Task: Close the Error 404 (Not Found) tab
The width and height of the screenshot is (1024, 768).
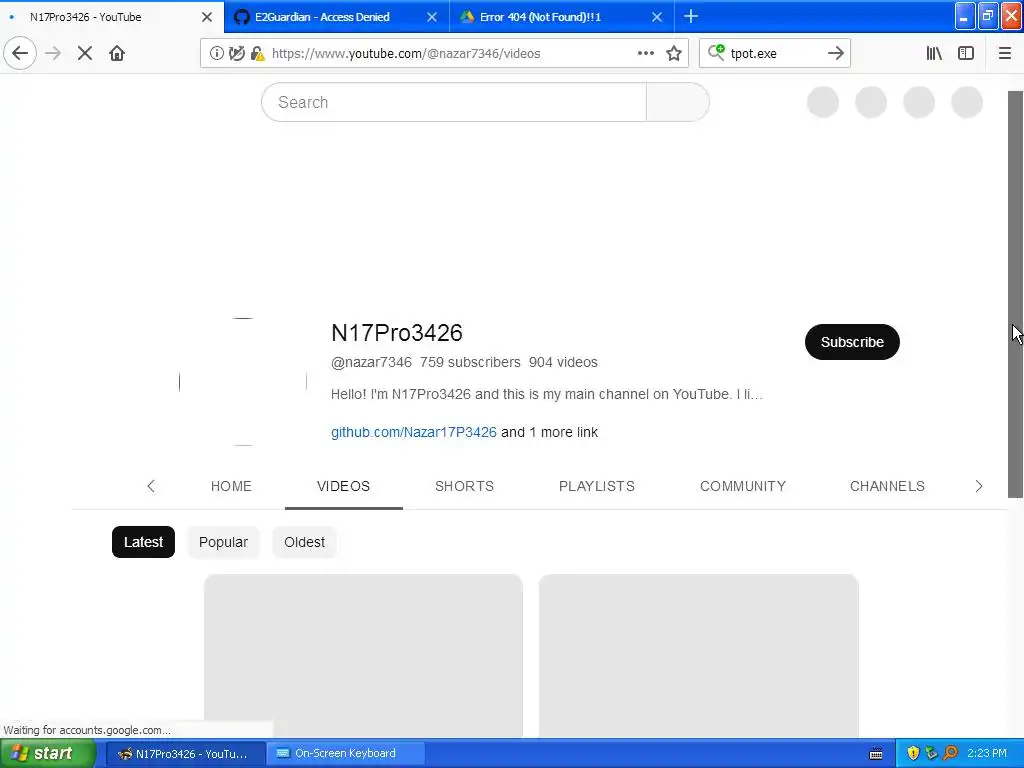Action: (x=657, y=17)
